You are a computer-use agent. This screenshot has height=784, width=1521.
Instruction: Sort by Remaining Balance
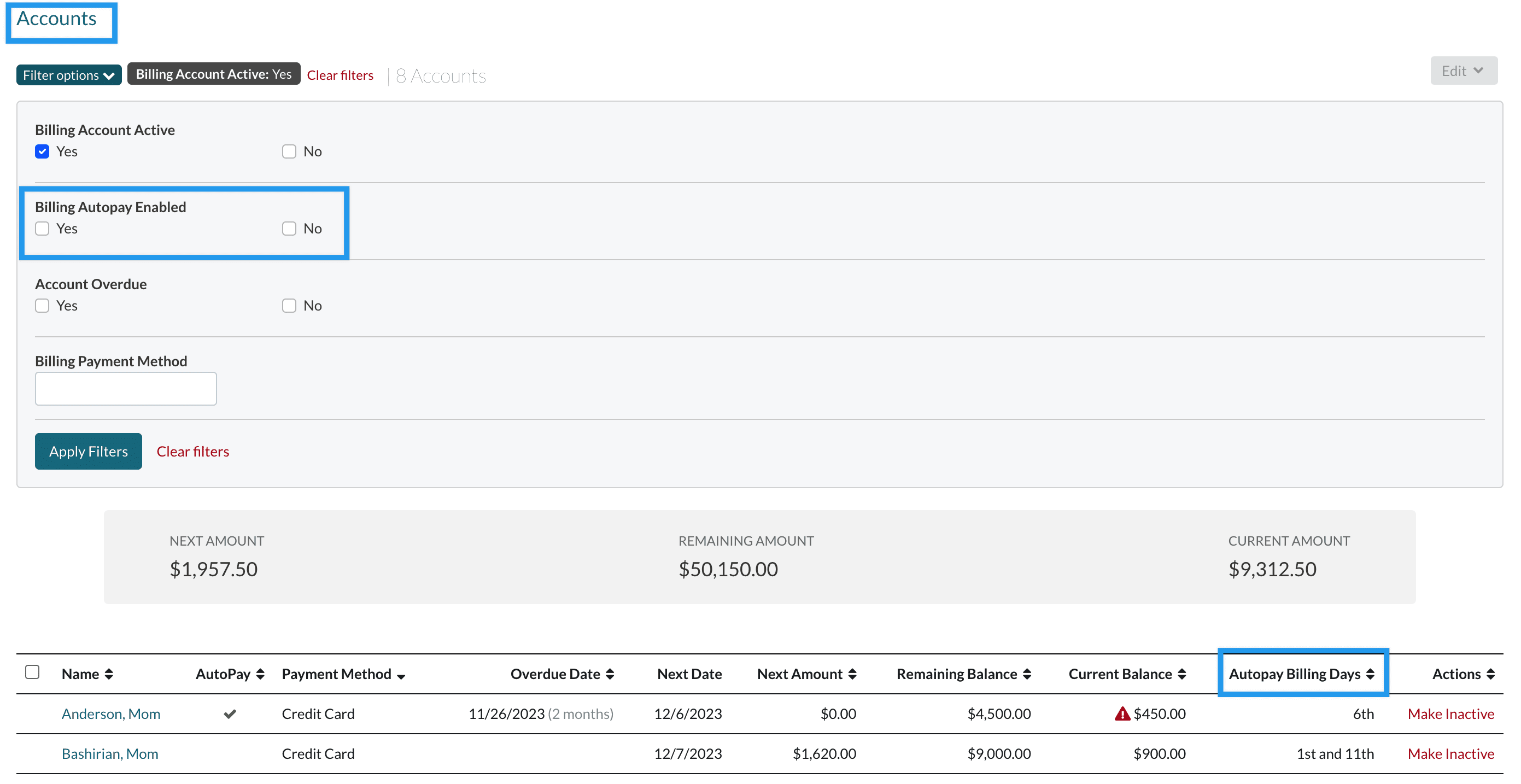(x=1027, y=674)
